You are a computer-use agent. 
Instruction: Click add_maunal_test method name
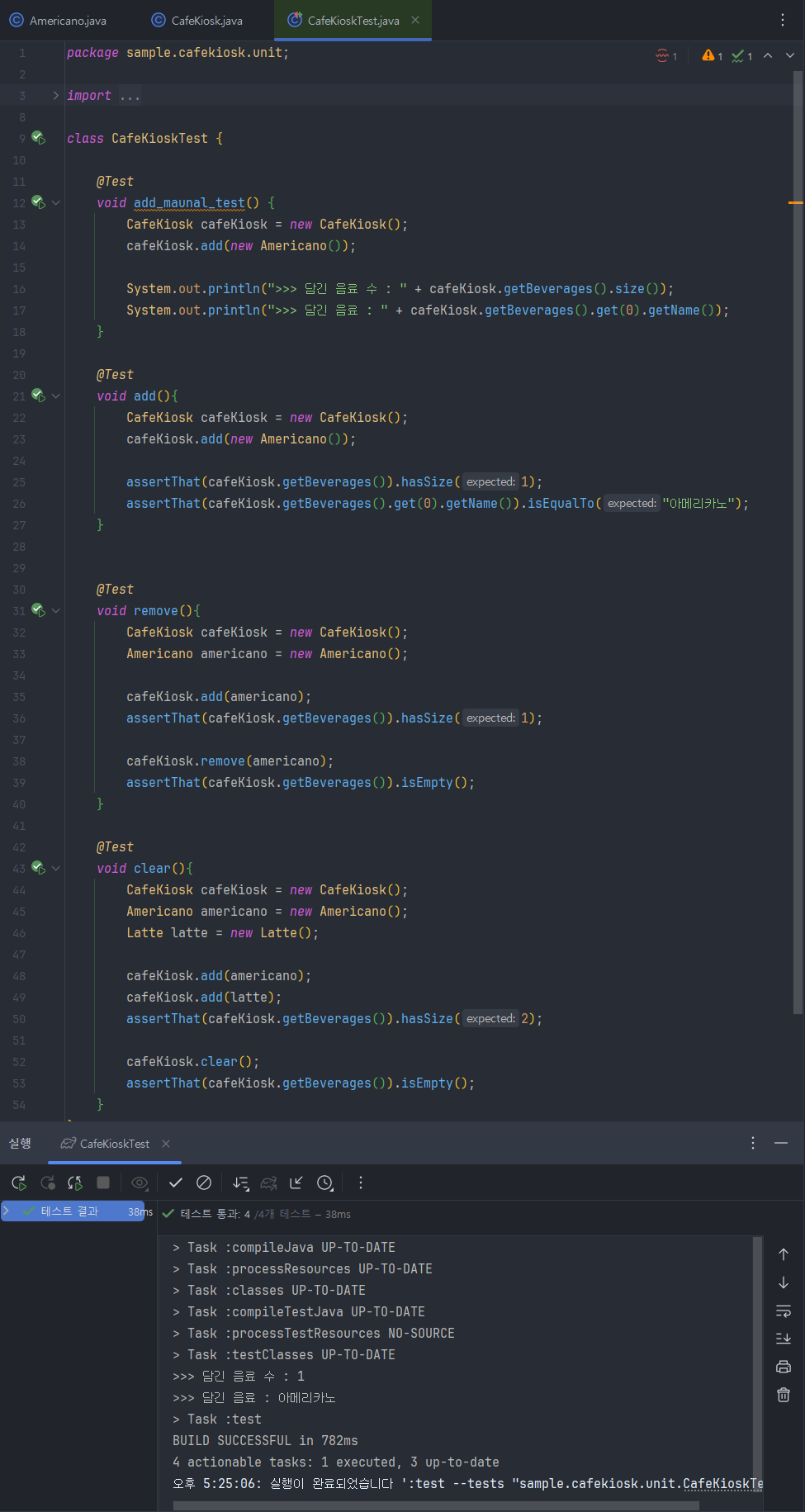(189, 203)
